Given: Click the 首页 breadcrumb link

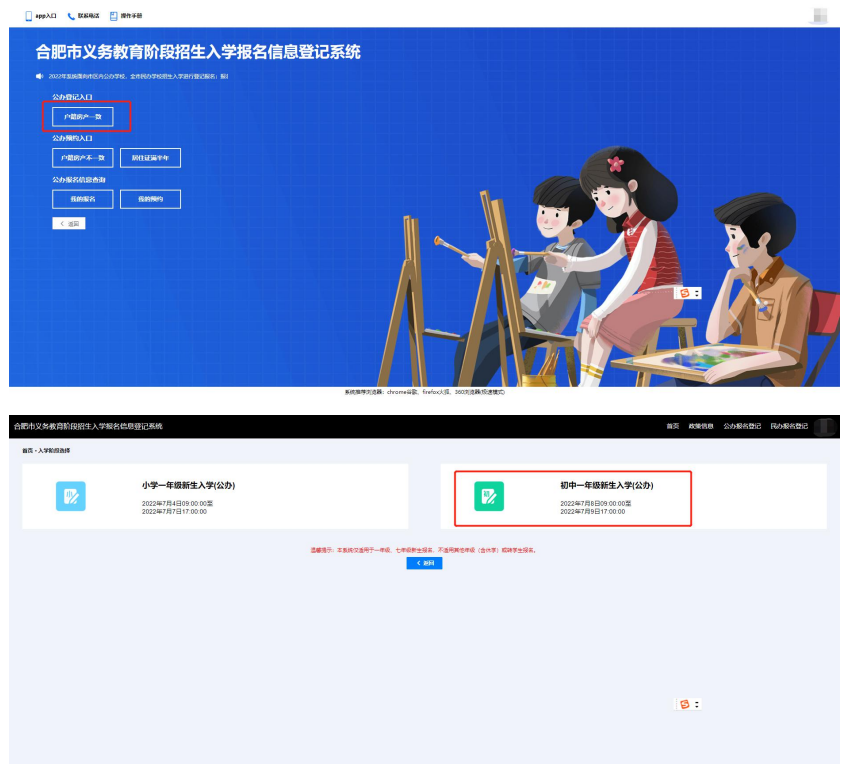Looking at the screenshot, I should [27, 451].
